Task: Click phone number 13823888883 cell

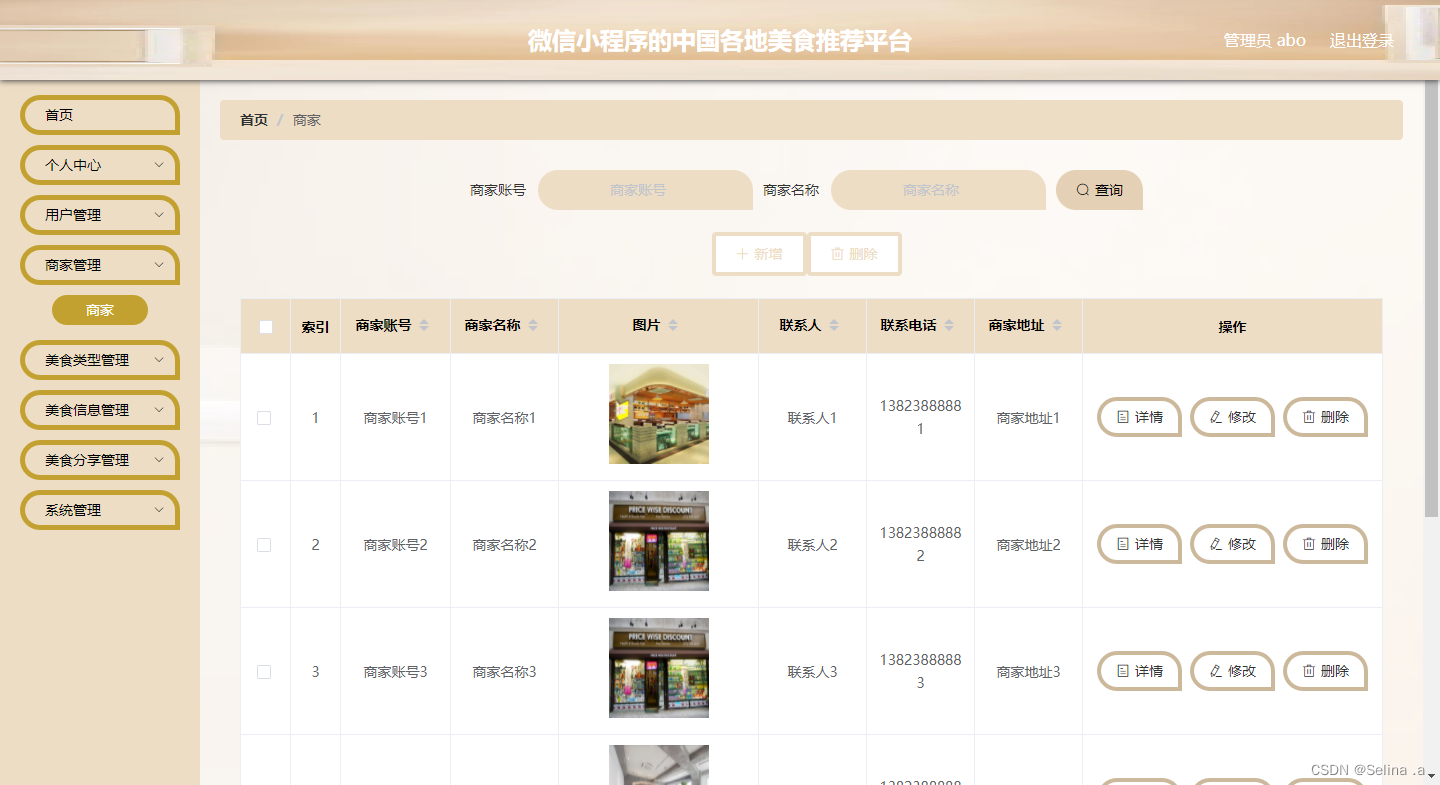Action: tap(920, 671)
